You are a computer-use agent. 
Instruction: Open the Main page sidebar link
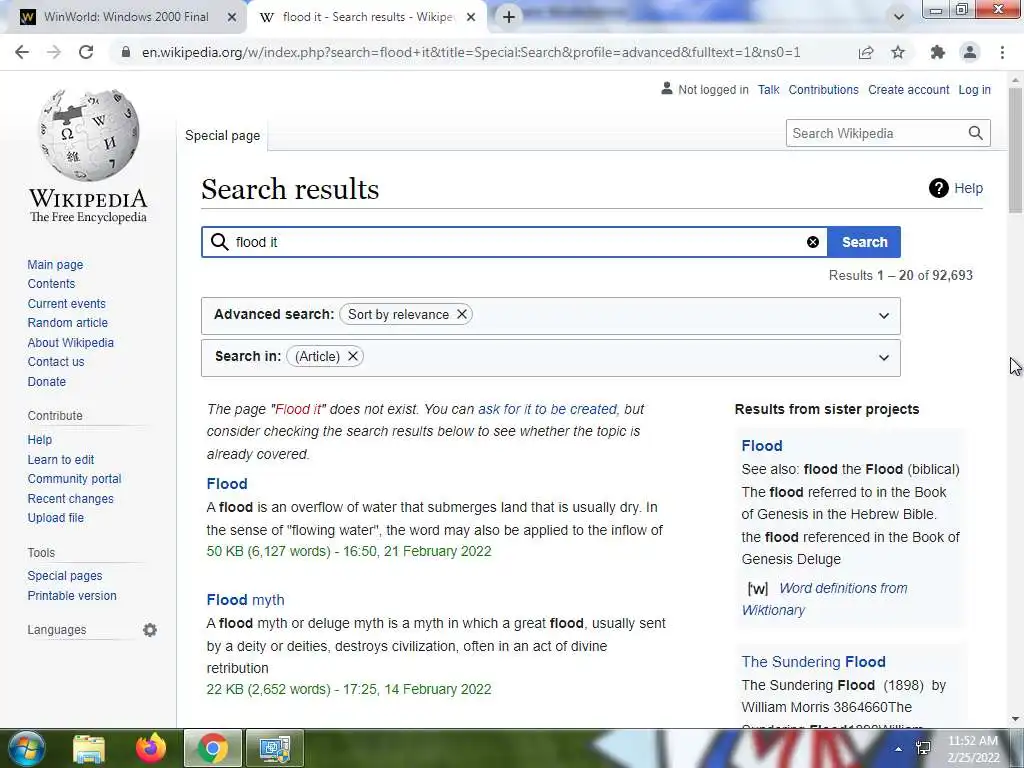click(56, 264)
